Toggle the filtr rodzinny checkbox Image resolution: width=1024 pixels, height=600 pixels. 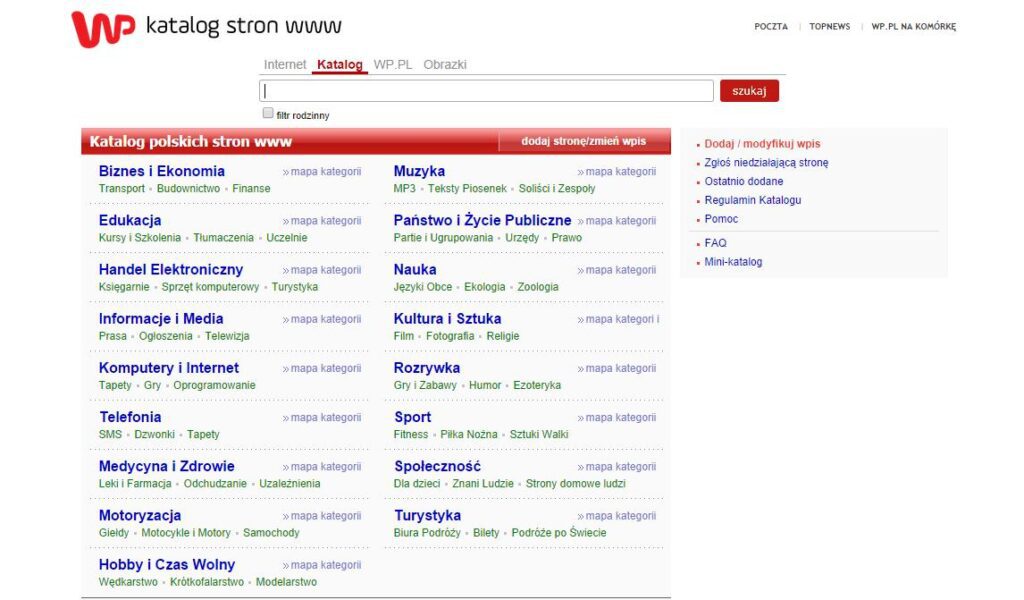pyautogui.click(x=268, y=113)
